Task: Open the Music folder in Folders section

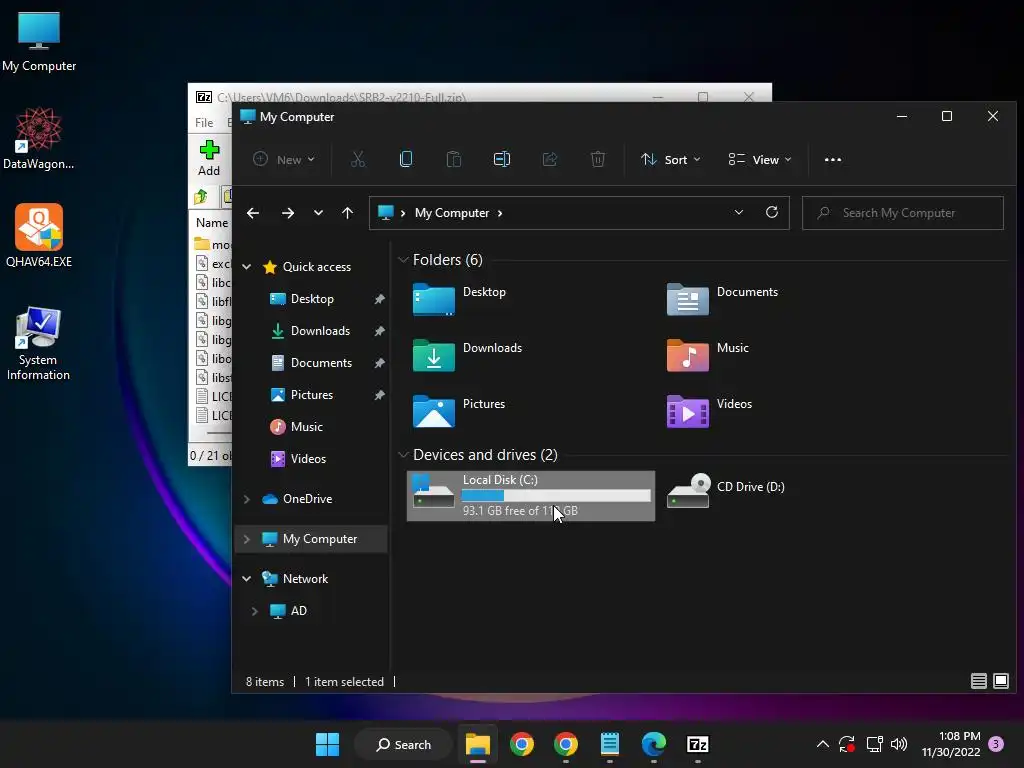Action: coord(708,355)
